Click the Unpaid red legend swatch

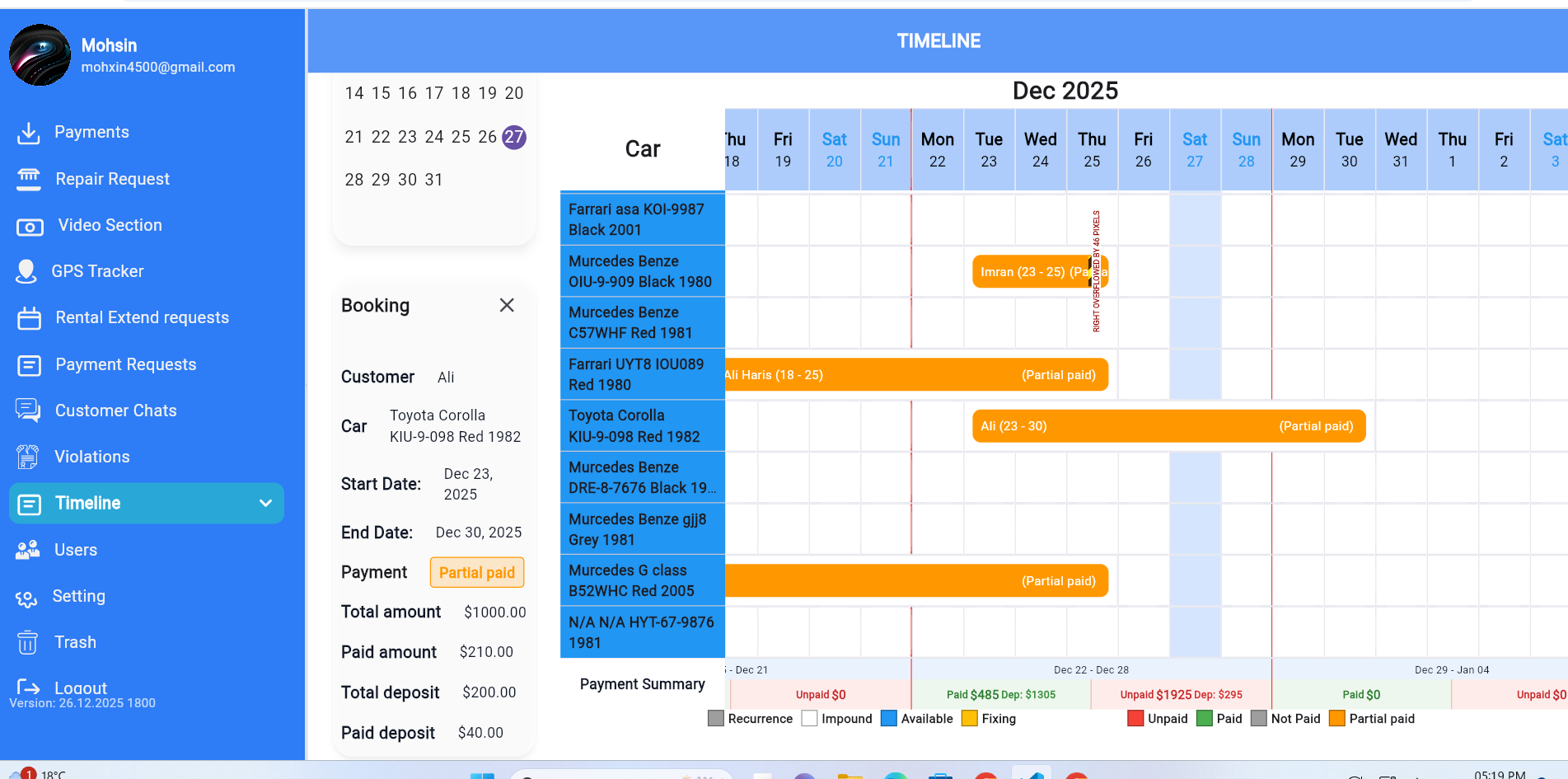point(1135,719)
